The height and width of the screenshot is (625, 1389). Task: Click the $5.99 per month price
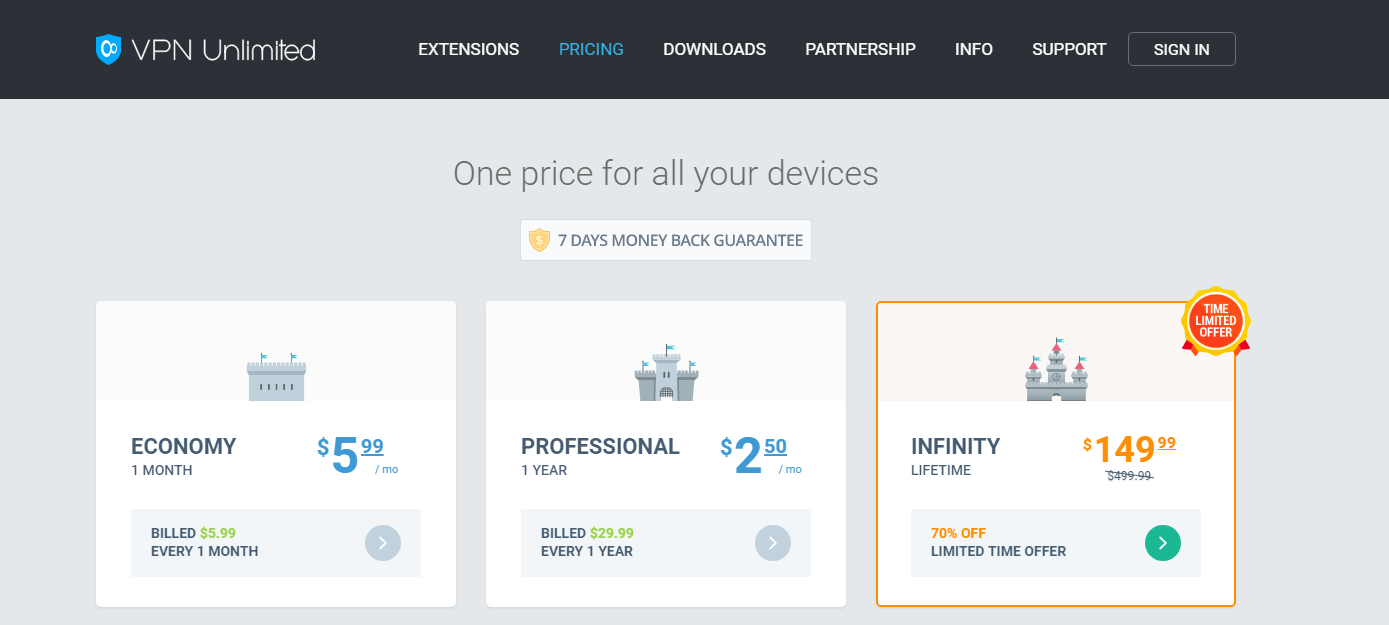[x=358, y=456]
